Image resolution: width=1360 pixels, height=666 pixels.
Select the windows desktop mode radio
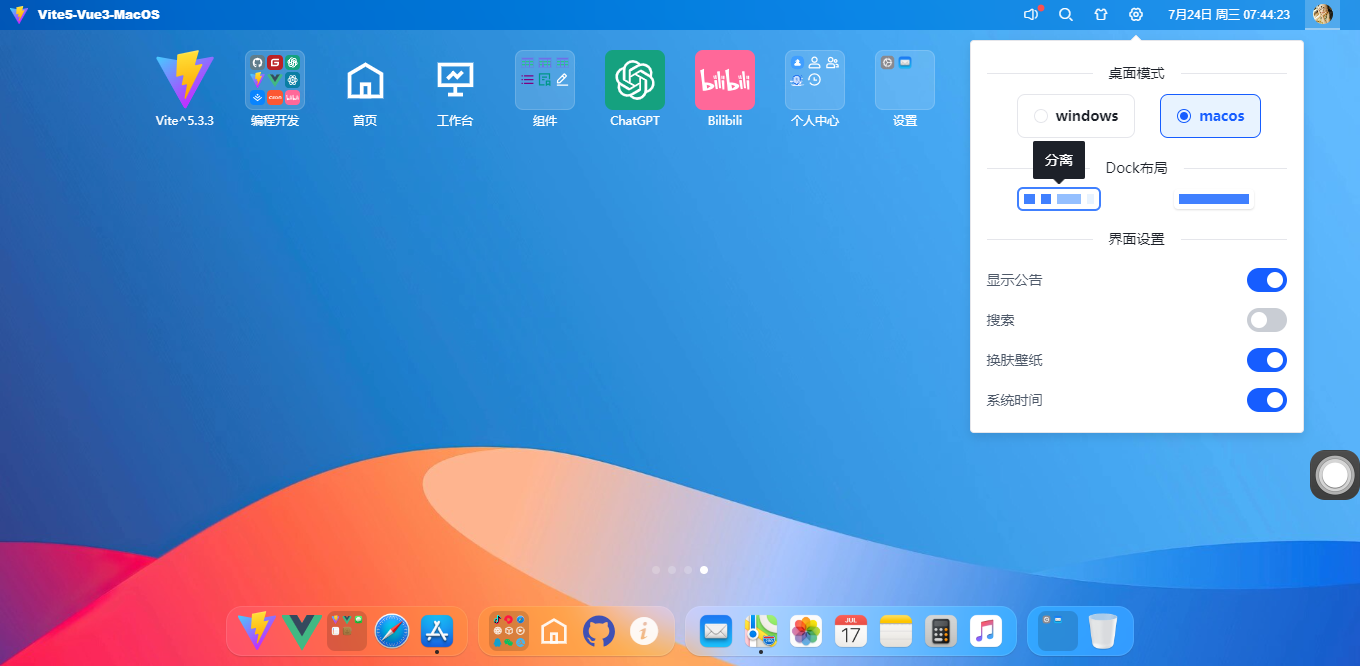coord(1076,116)
